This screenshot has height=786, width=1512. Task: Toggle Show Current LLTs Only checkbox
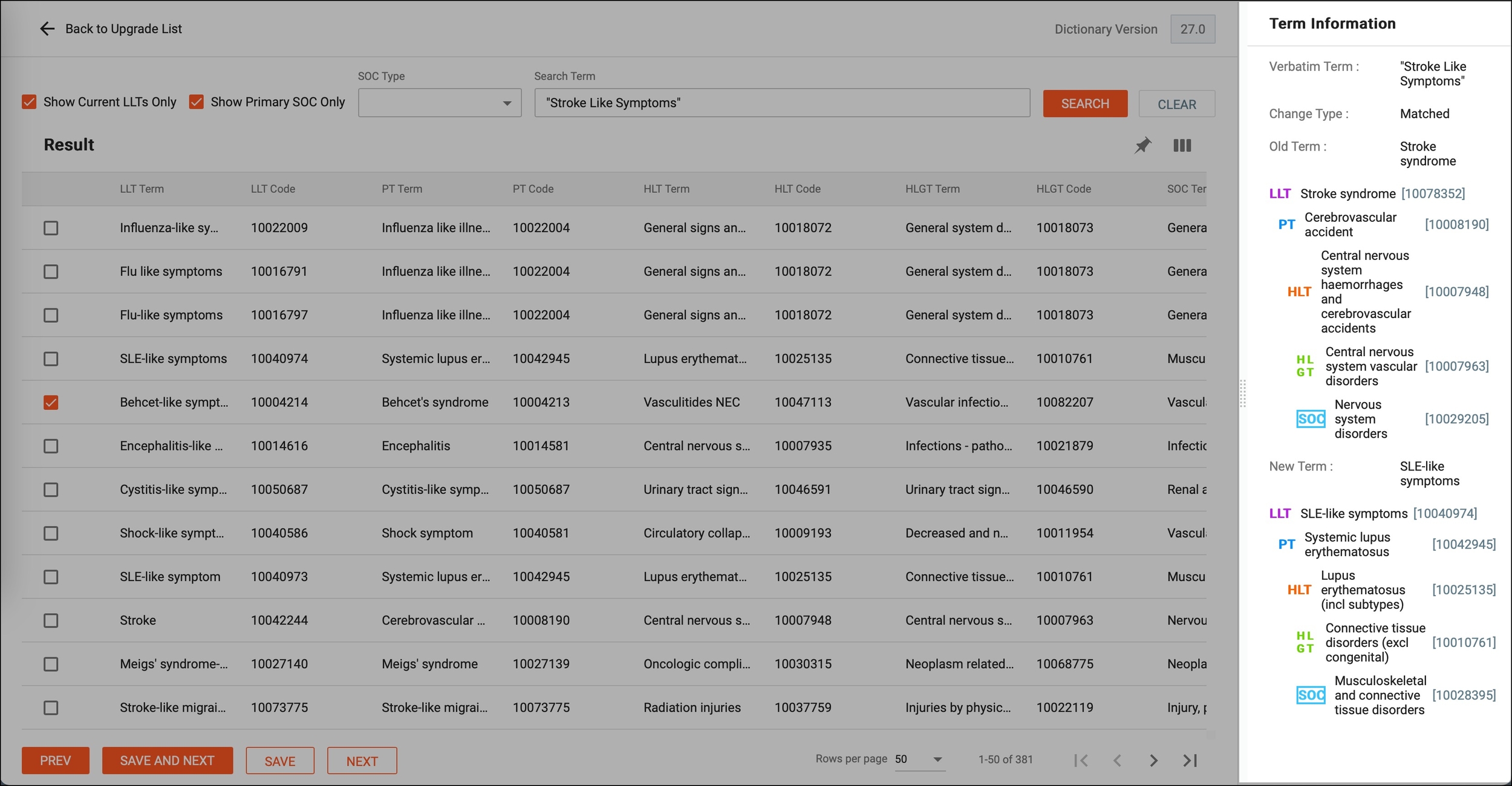[29, 102]
